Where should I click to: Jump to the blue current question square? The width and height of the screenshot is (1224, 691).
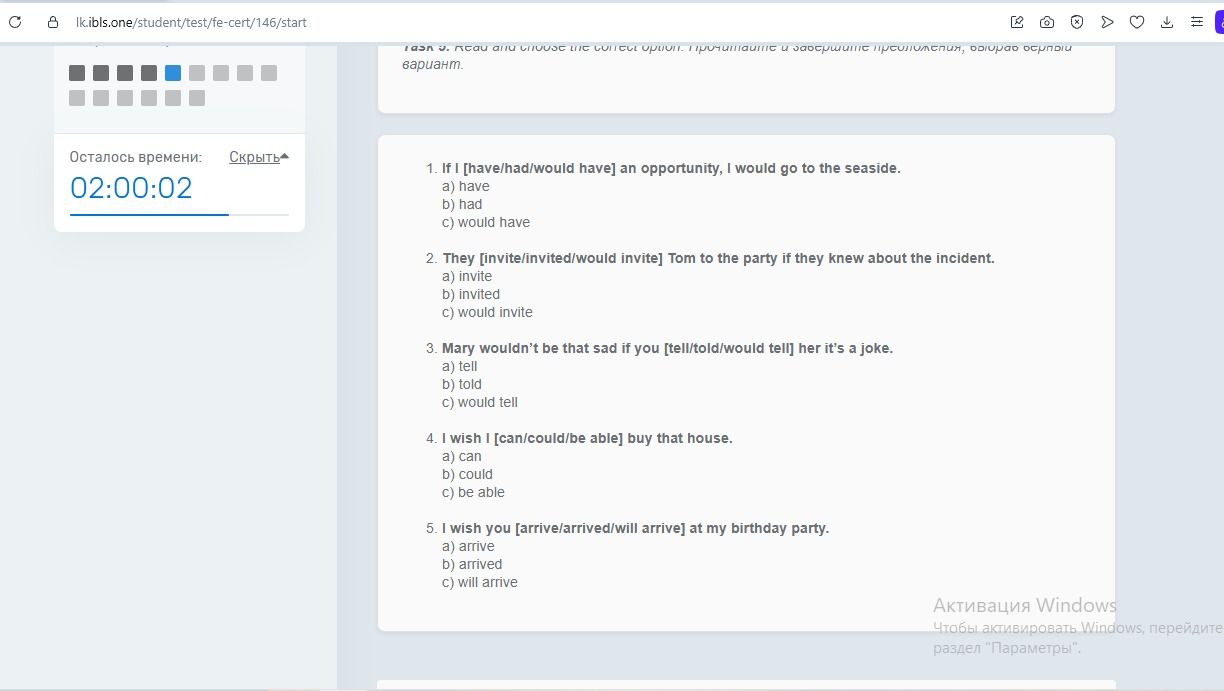[173, 73]
